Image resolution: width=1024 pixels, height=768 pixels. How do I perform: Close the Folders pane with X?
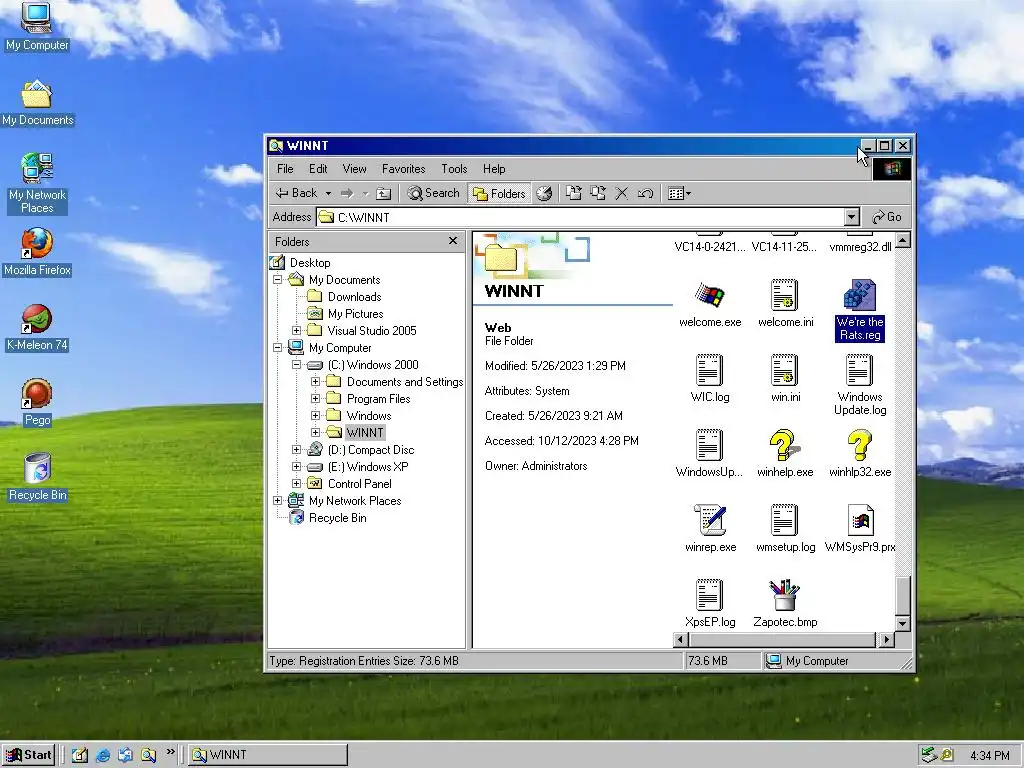point(453,241)
